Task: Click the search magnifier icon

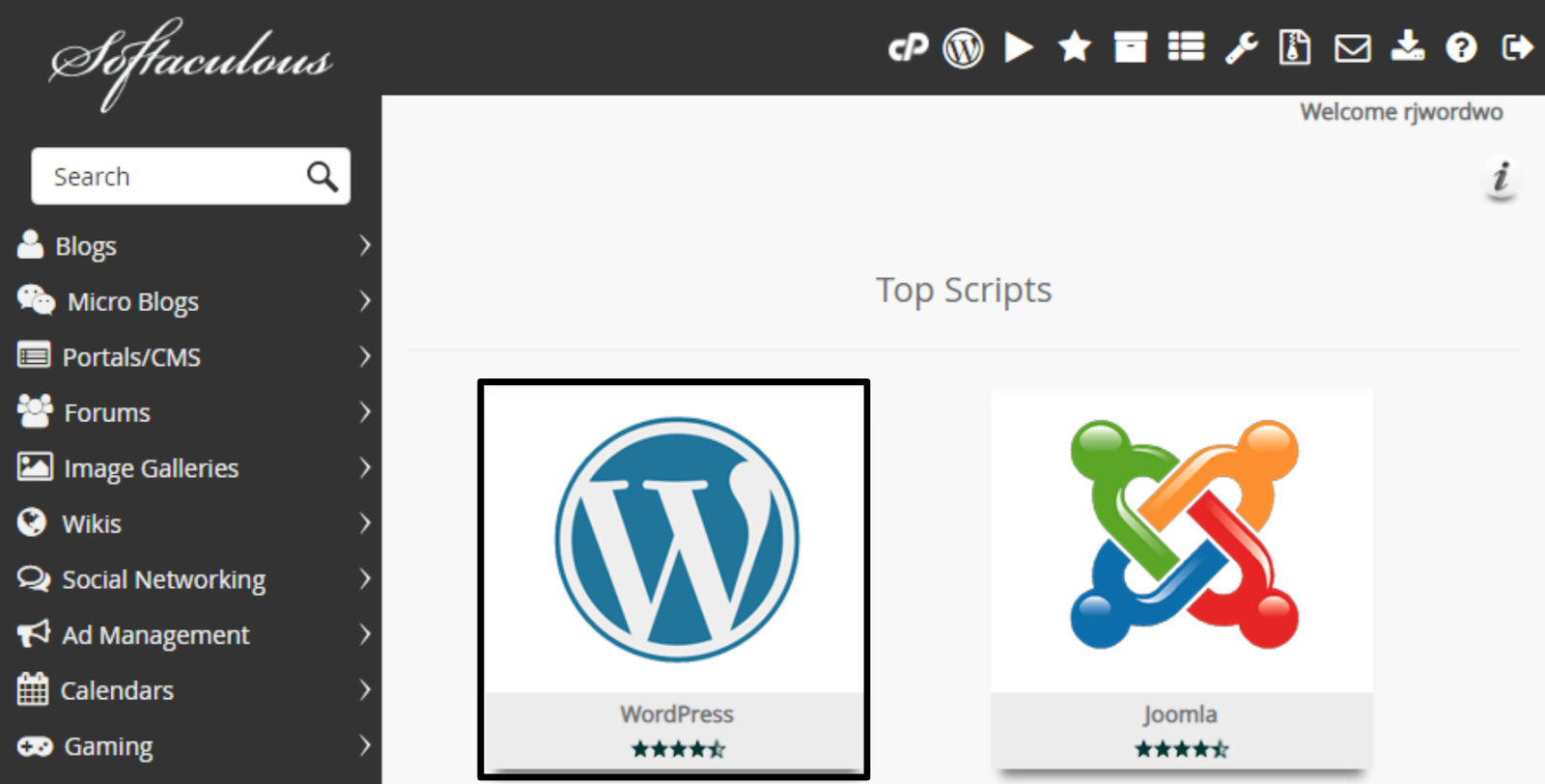Action: tap(322, 177)
